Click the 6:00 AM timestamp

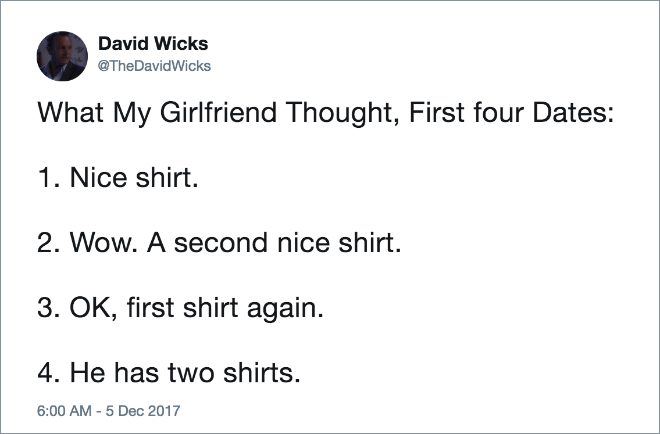point(64,410)
